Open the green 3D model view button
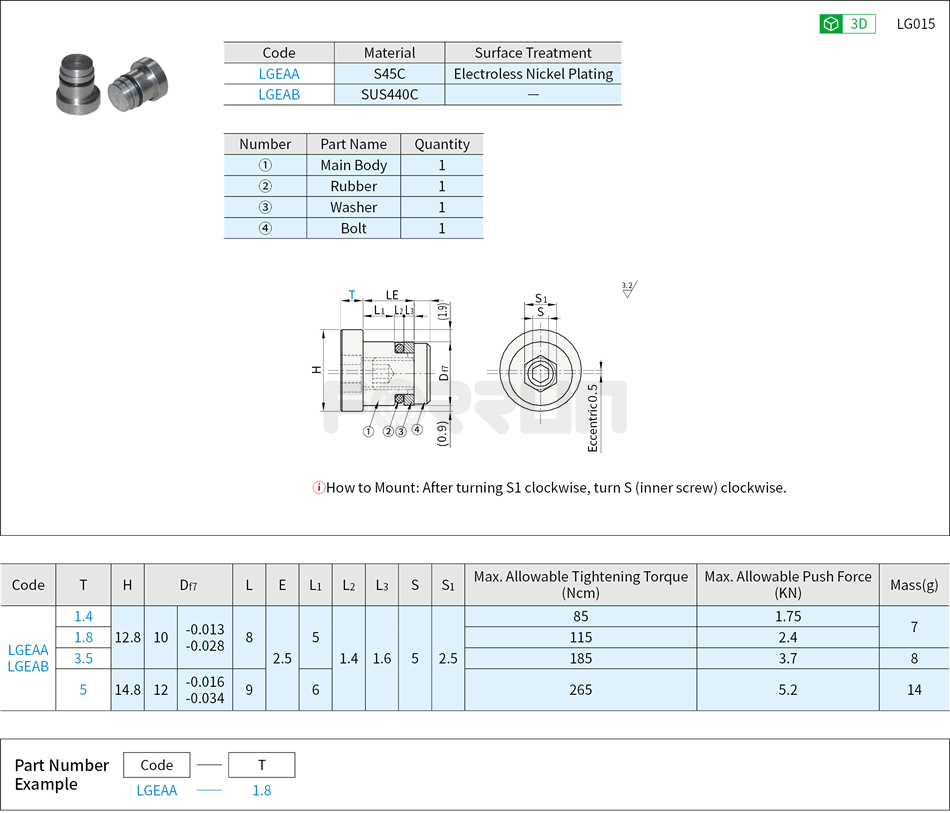This screenshot has height=813, width=950. 847,24
